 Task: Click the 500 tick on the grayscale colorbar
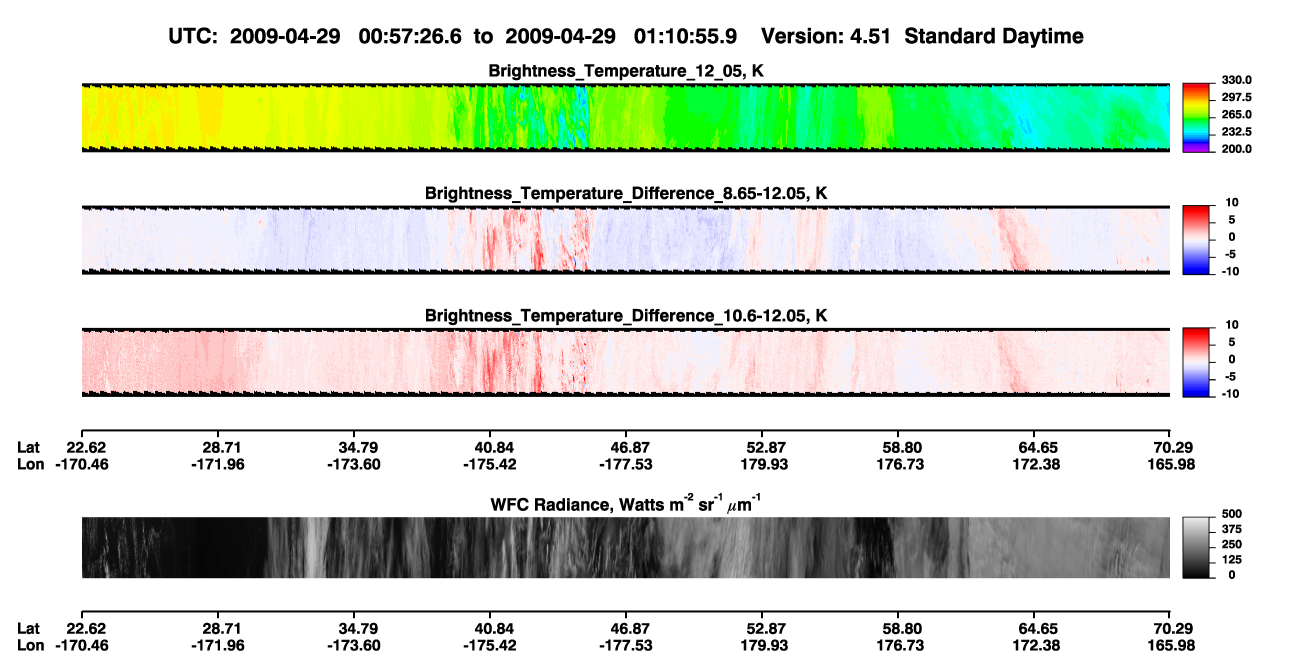1232,513
